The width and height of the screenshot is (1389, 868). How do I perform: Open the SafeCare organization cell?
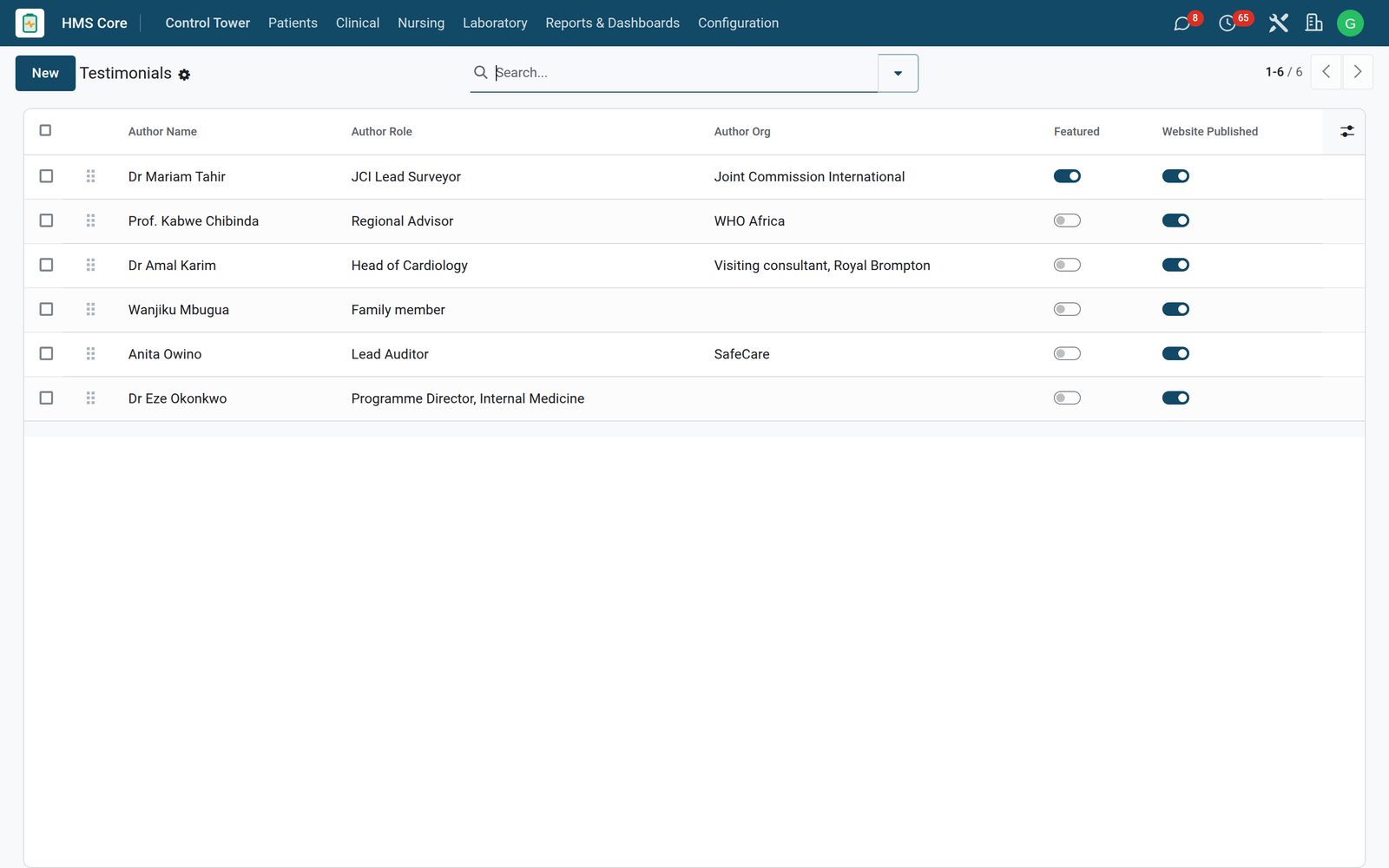[741, 353]
